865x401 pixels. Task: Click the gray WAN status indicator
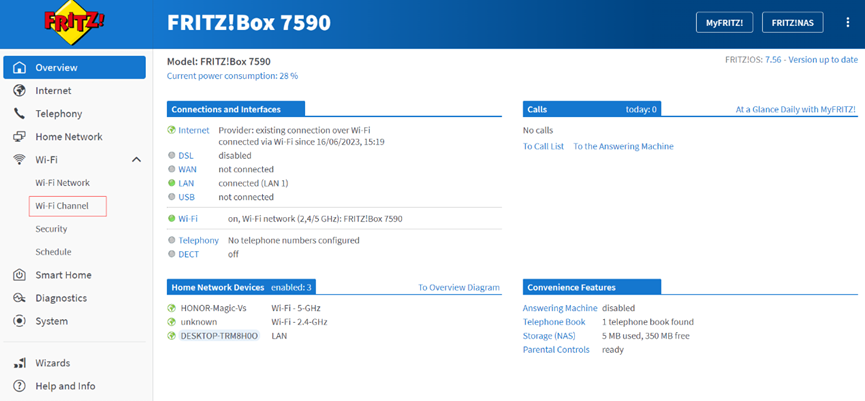pos(172,169)
